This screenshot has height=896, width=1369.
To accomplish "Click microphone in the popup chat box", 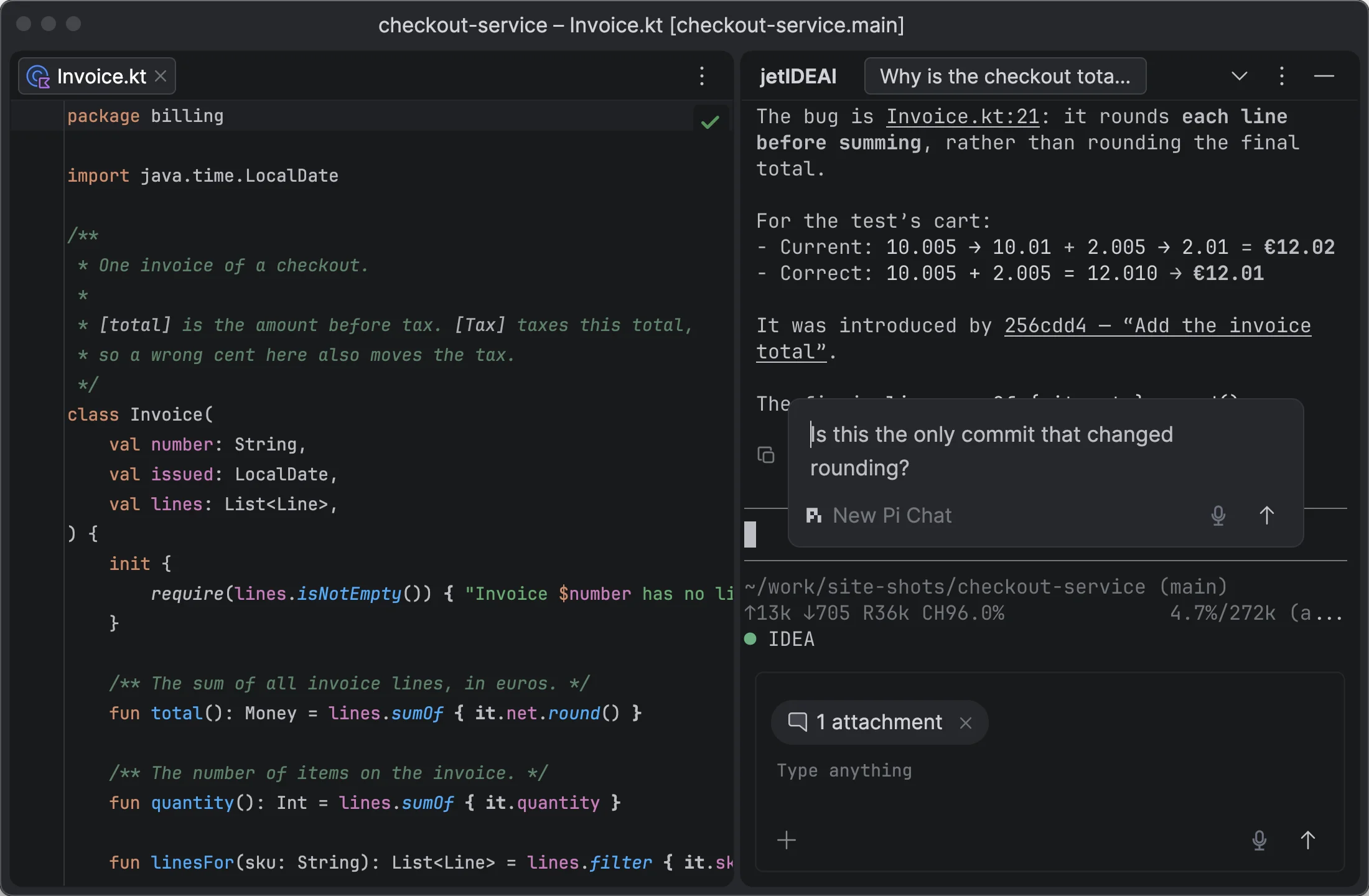I will pyautogui.click(x=1218, y=515).
